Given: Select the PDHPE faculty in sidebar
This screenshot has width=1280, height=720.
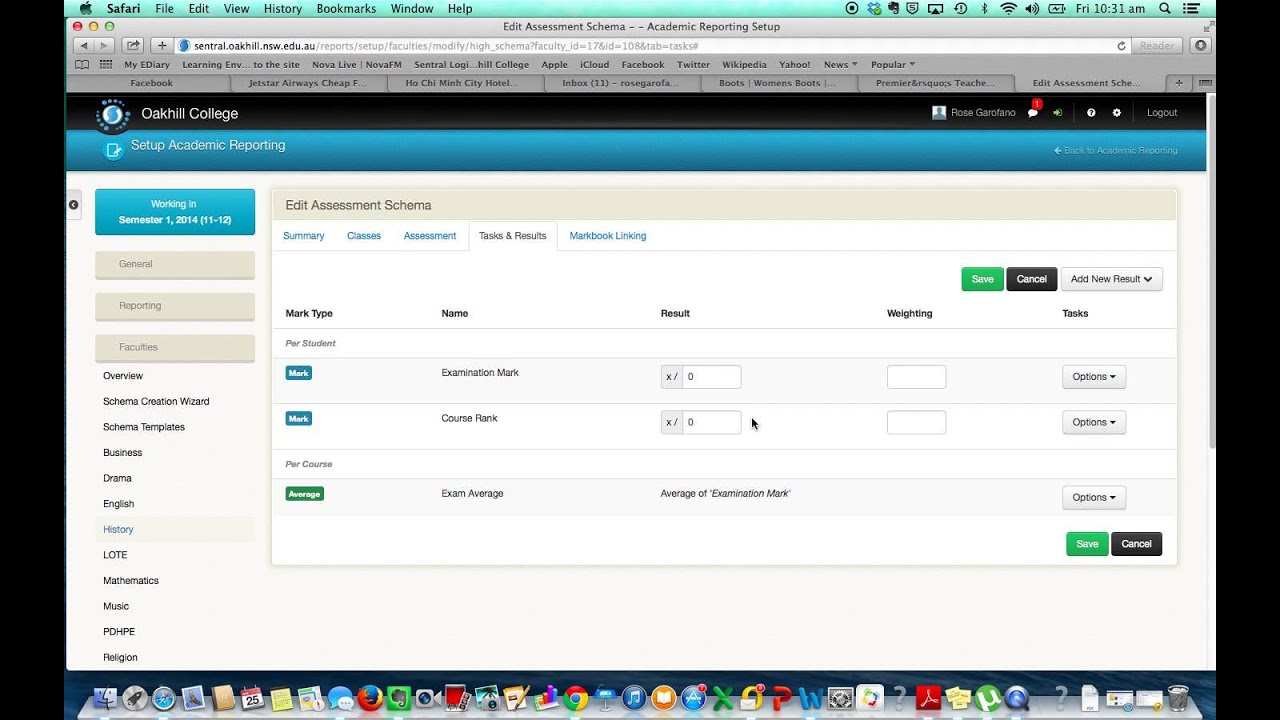Looking at the screenshot, I should (119, 632).
